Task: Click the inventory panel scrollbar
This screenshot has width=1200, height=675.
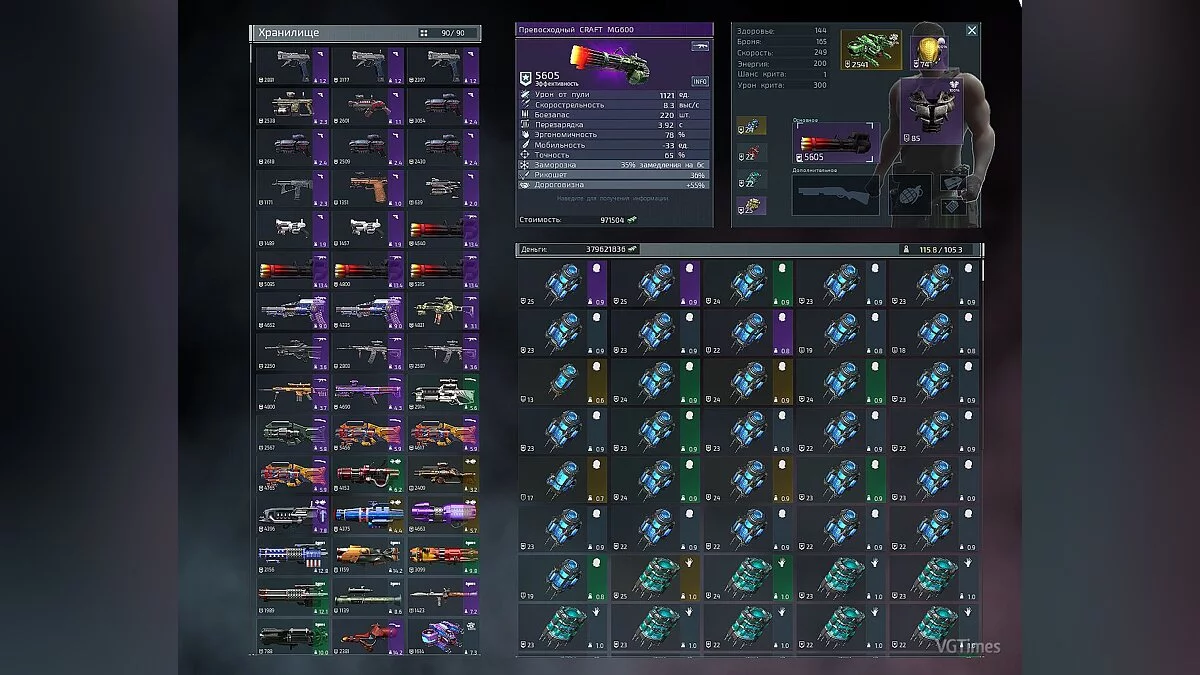Action: [x=983, y=270]
